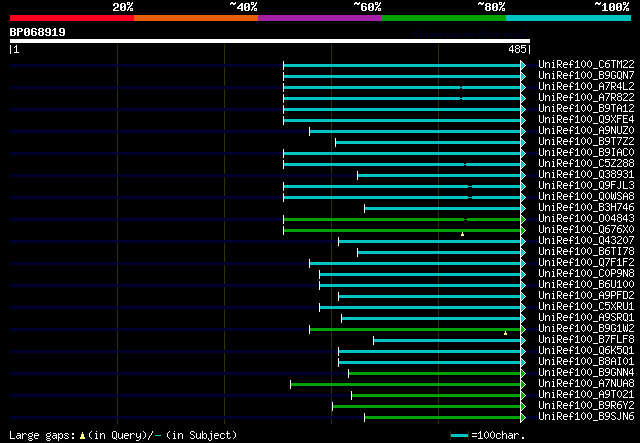Click the green arrowhead ending UniRef100_B9R6Y2 alignment

coord(523,407)
